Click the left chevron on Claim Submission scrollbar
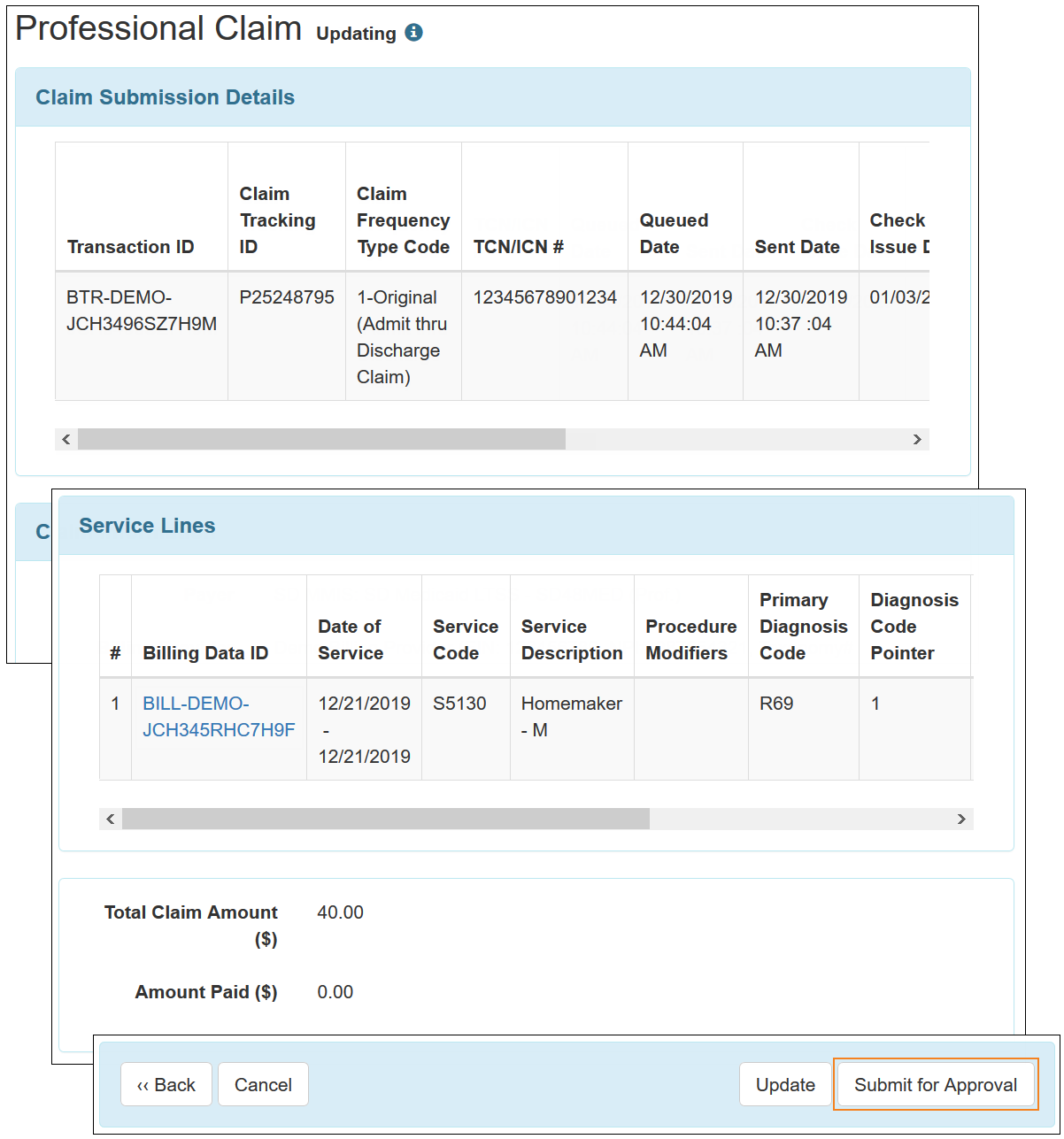 [66, 439]
